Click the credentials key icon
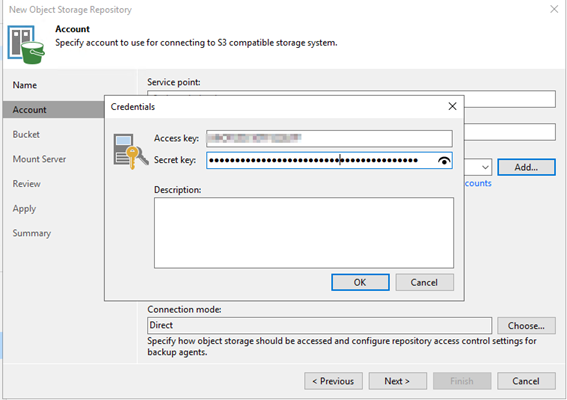The image size is (567, 400). [x=131, y=151]
